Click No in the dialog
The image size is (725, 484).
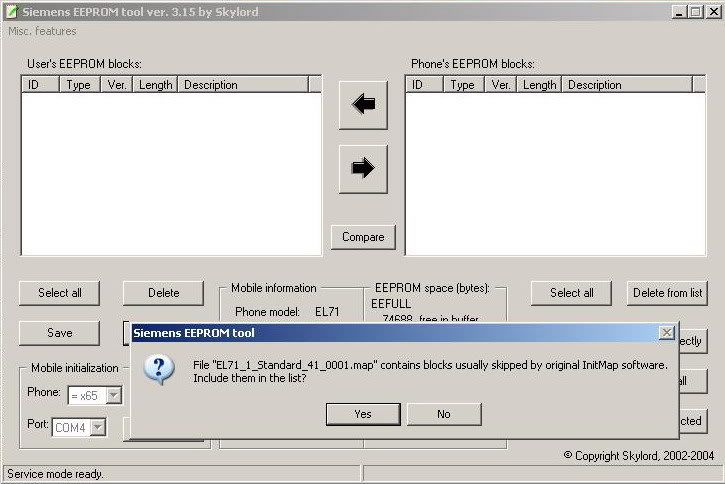pyautogui.click(x=444, y=414)
